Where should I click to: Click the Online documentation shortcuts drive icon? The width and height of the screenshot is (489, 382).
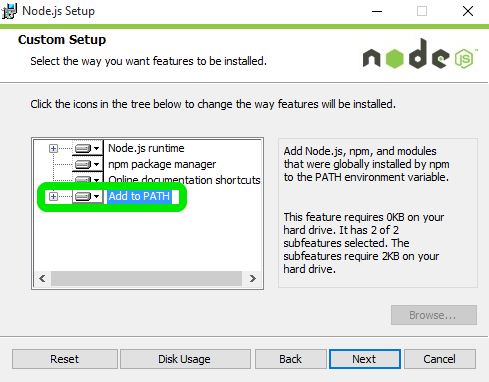coord(83,180)
